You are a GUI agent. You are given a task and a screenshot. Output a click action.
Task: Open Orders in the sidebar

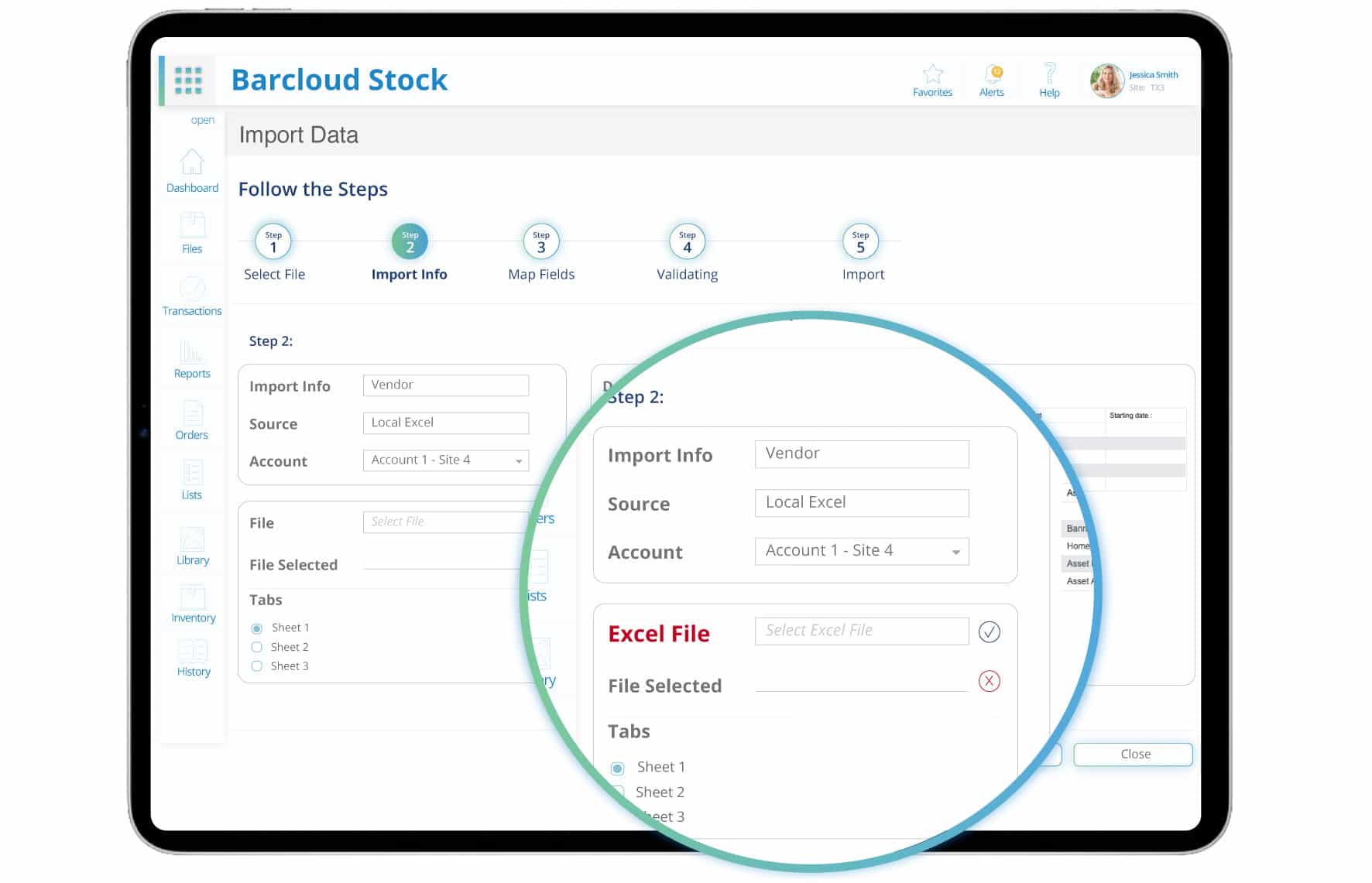coord(192,420)
